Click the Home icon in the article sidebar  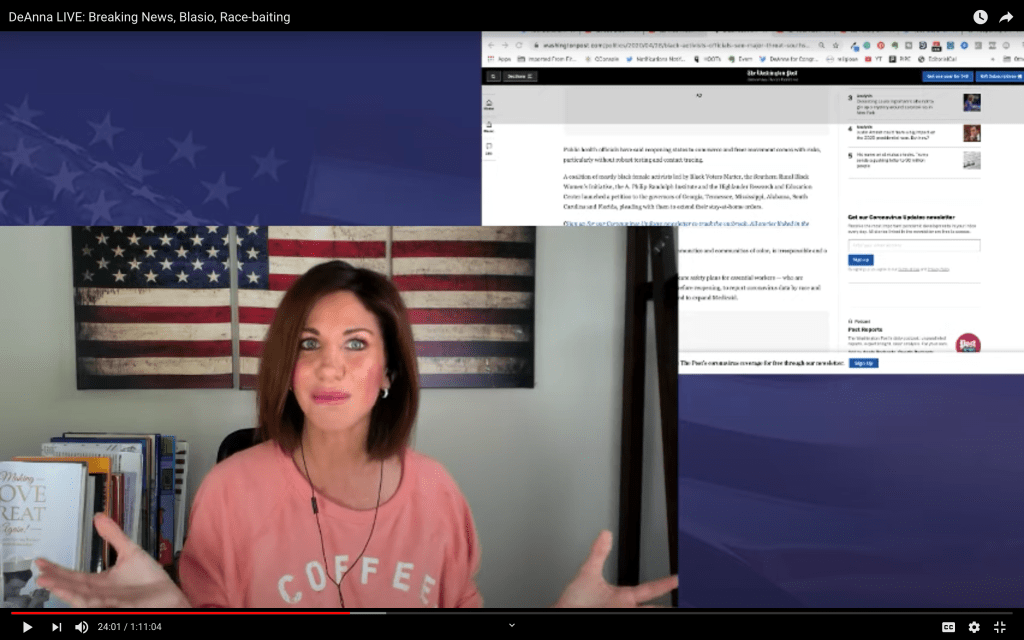tap(488, 104)
